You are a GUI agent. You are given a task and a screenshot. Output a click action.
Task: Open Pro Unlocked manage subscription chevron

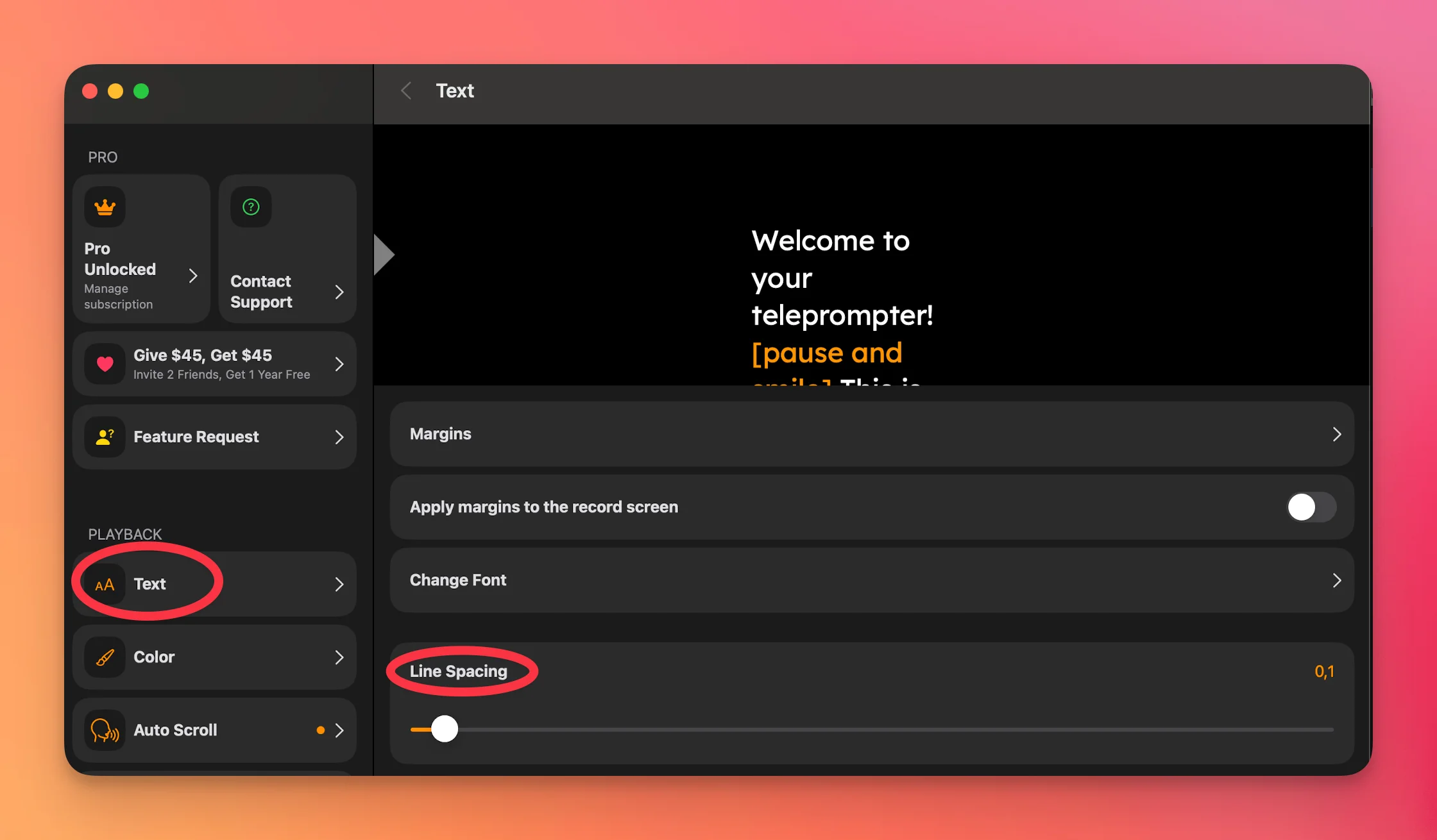[192, 276]
